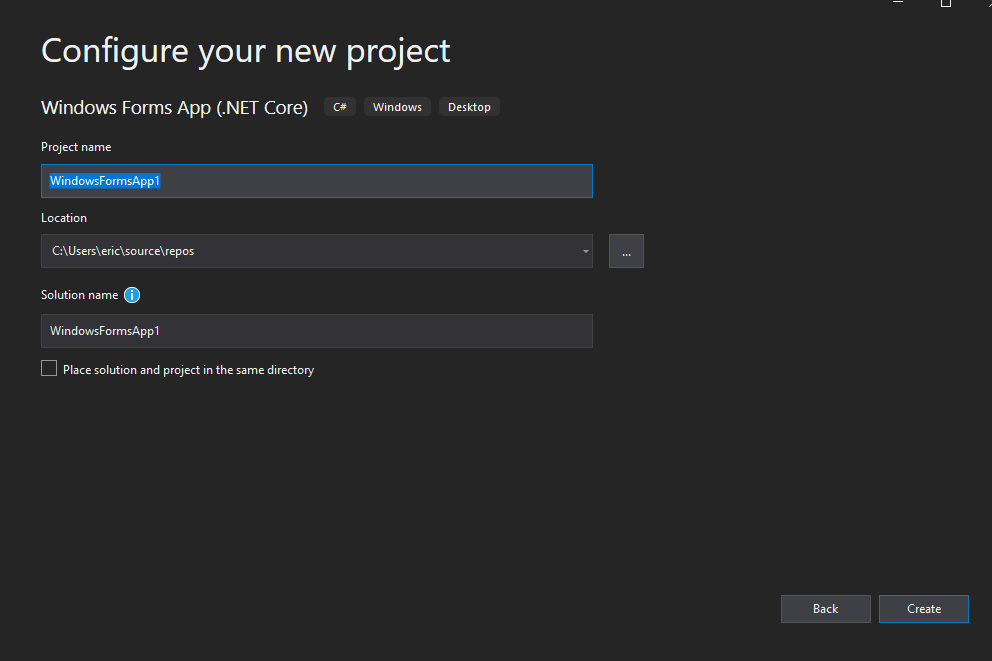Click the Location path combo box text
This screenshot has height=661, width=992.
tap(123, 251)
